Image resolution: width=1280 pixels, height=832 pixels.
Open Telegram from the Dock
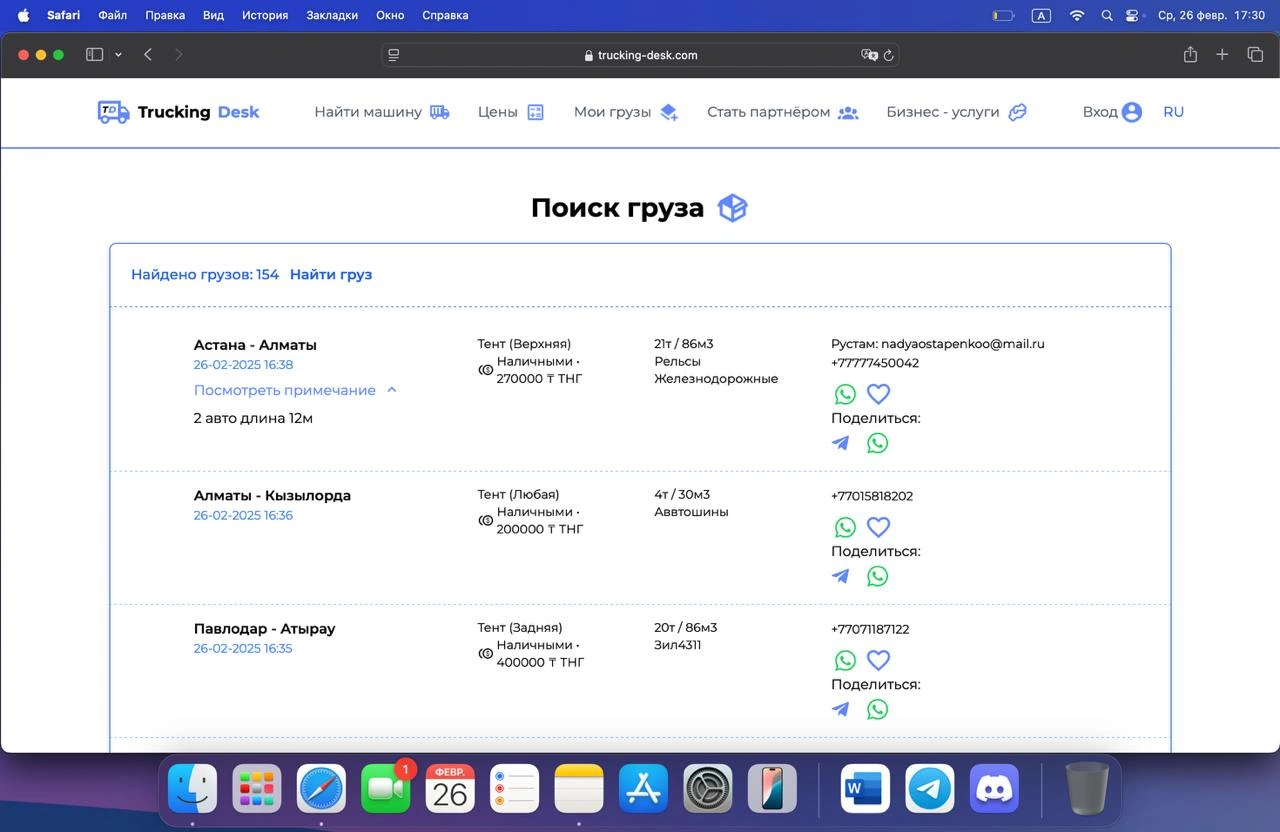tap(930, 789)
